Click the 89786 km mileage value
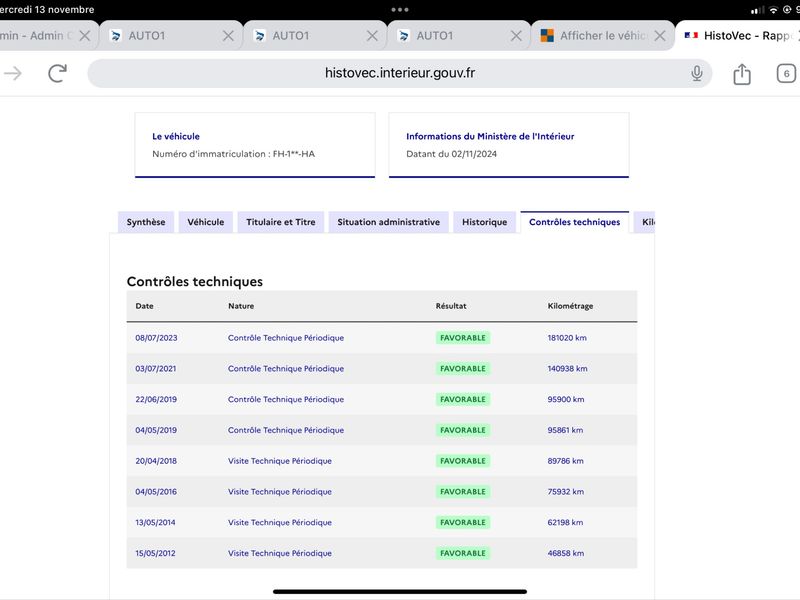Image resolution: width=800 pixels, height=600 pixels. click(x=565, y=461)
